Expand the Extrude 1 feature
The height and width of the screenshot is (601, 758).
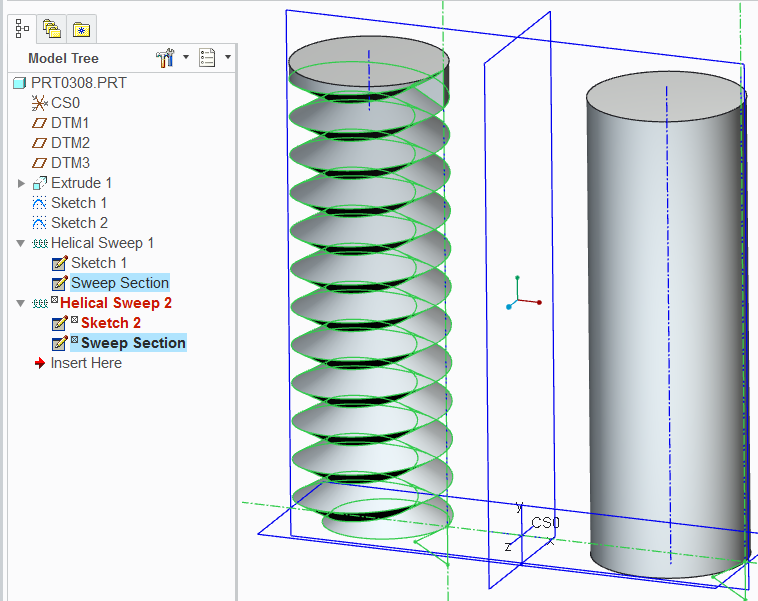tap(21, 183)
